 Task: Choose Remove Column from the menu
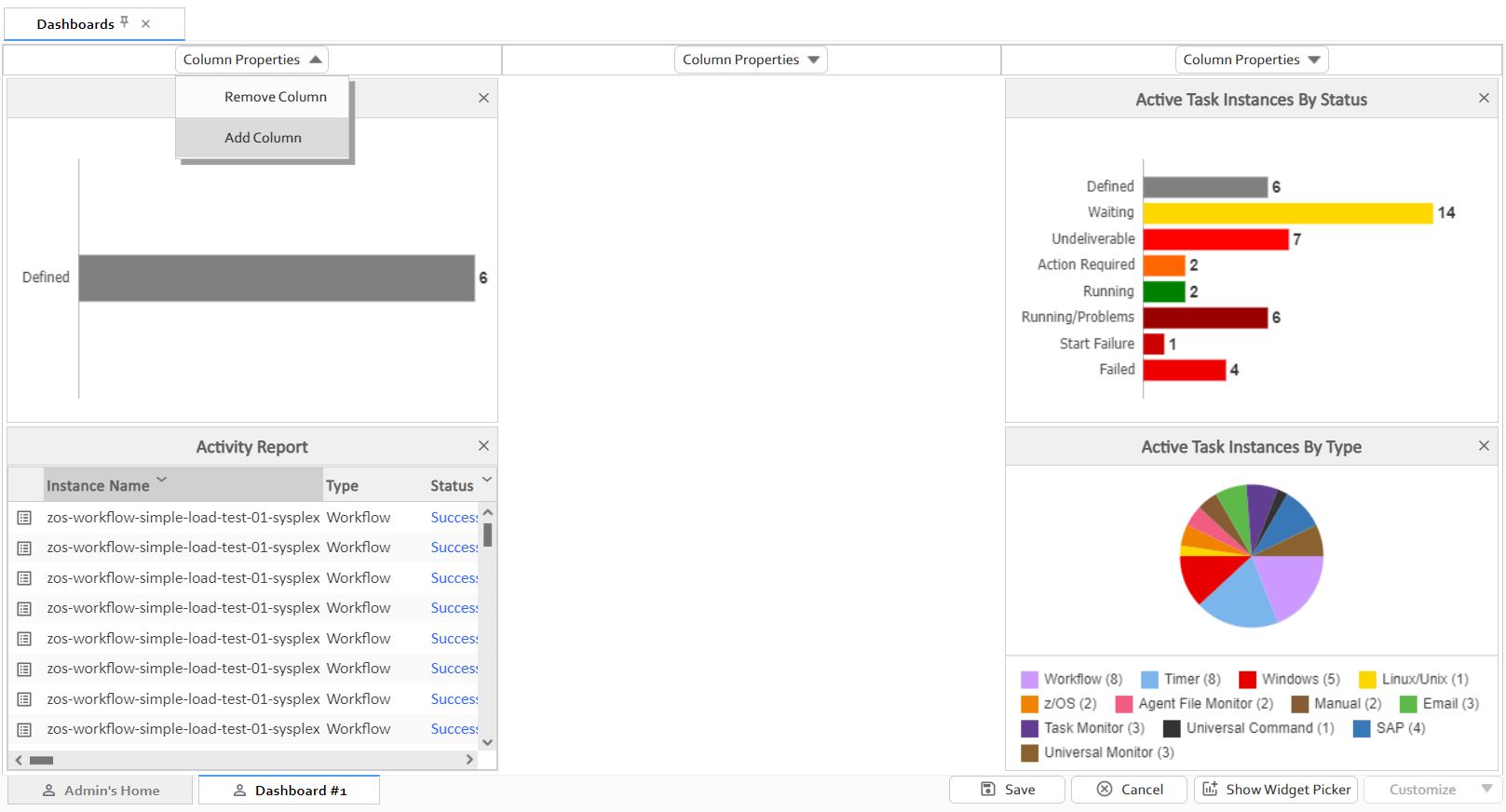[x=275, y=97]
